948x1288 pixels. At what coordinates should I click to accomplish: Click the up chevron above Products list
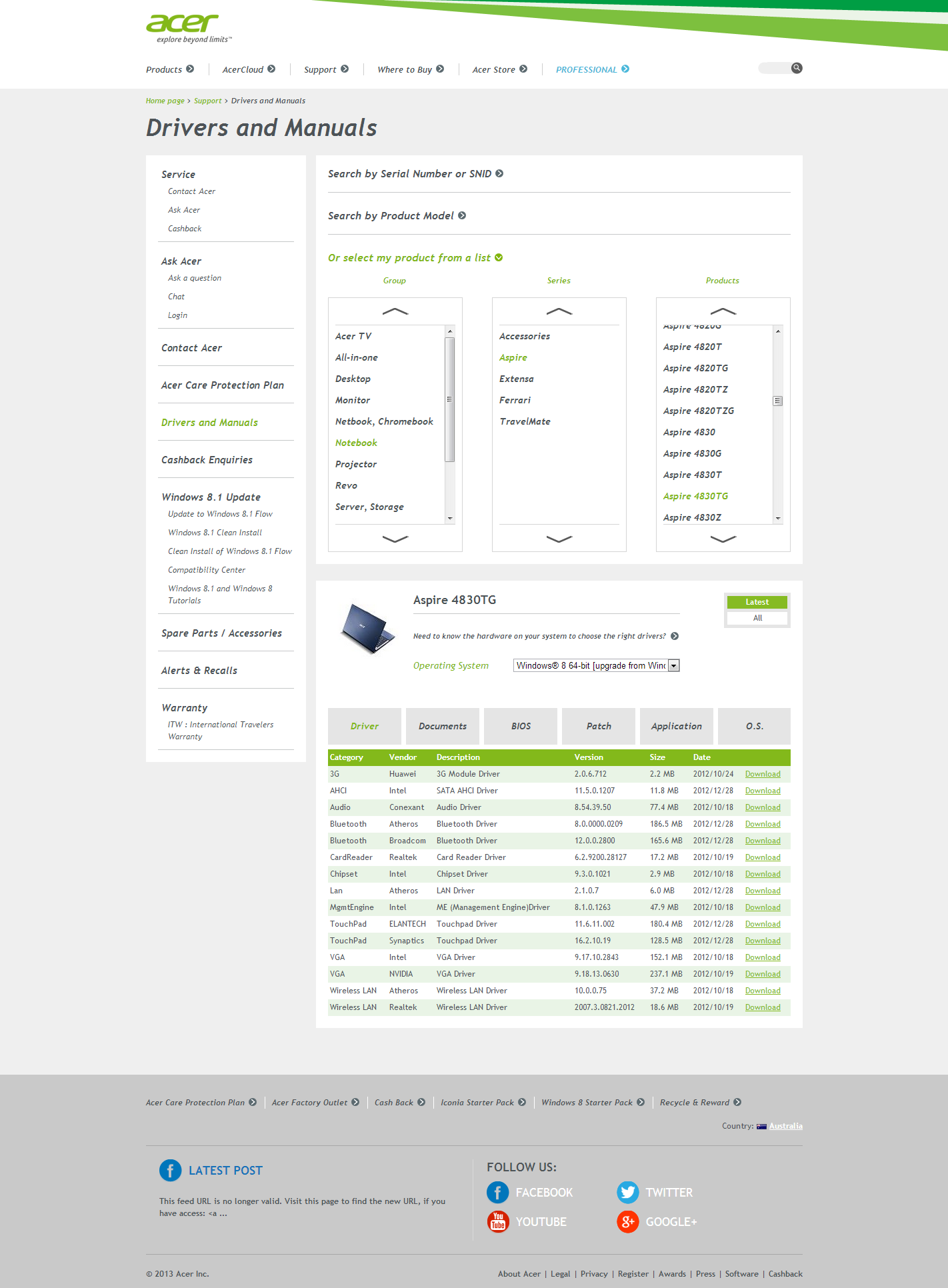(x=723, y=311)
